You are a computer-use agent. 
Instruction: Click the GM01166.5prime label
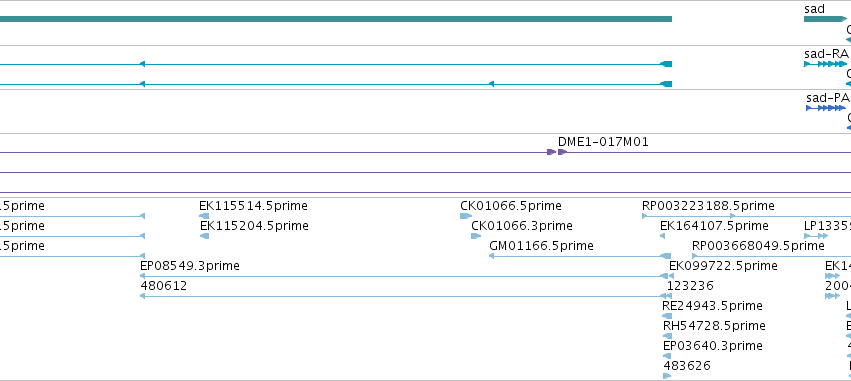pyautogui.click(x=541, y=246)
